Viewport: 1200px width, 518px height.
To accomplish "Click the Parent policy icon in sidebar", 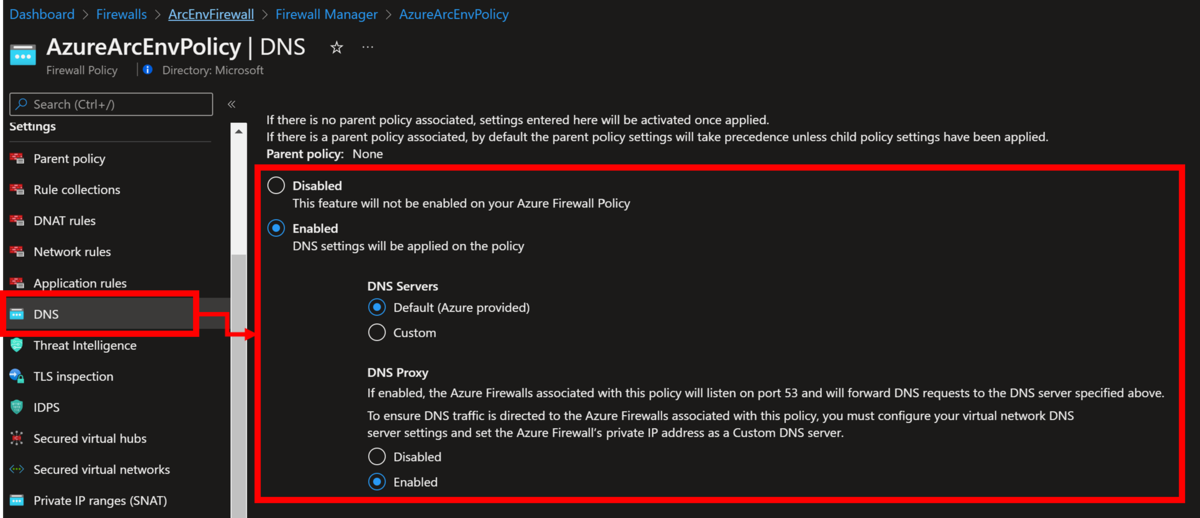I will point(16,159).
